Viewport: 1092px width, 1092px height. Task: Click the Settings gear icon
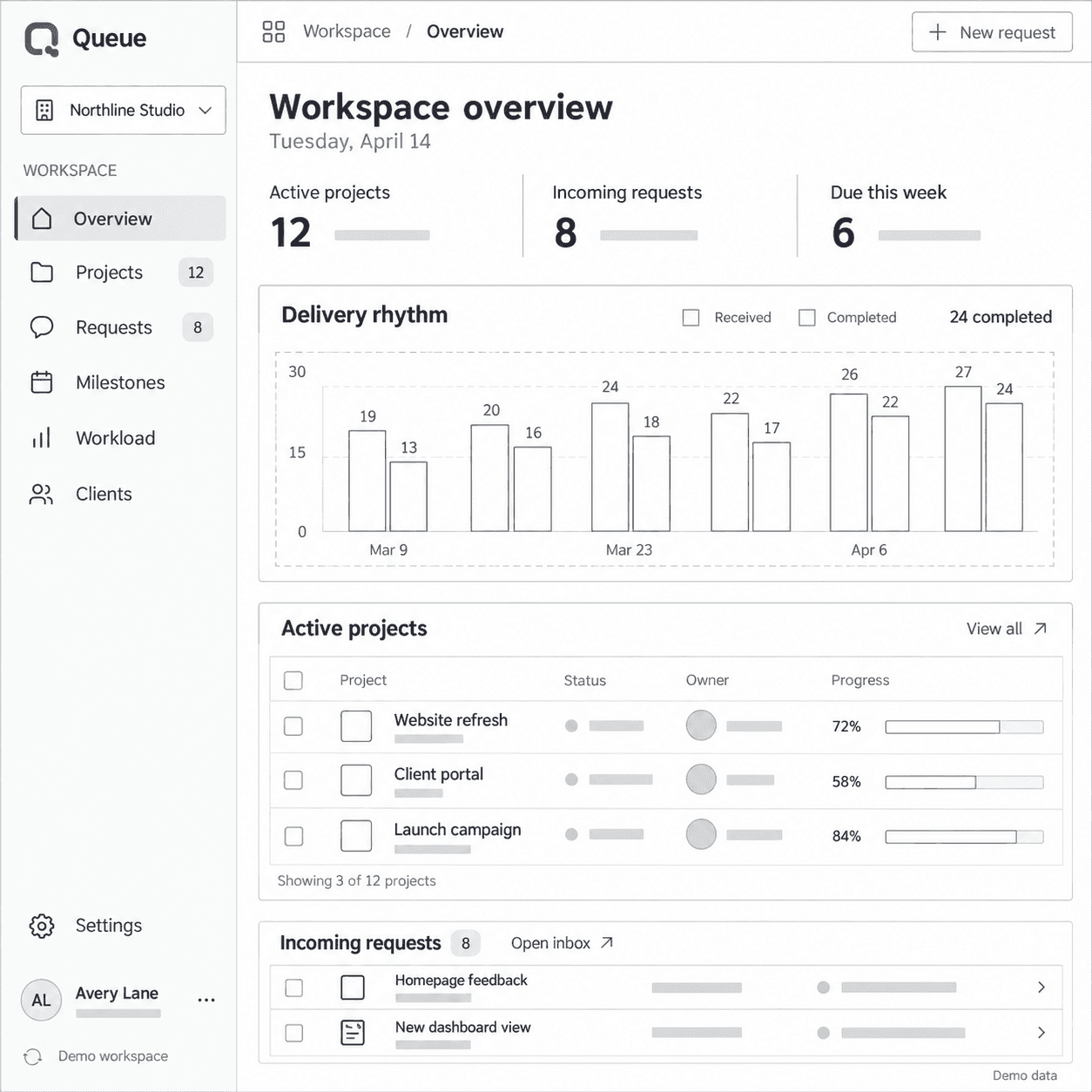tap(42, 926)
